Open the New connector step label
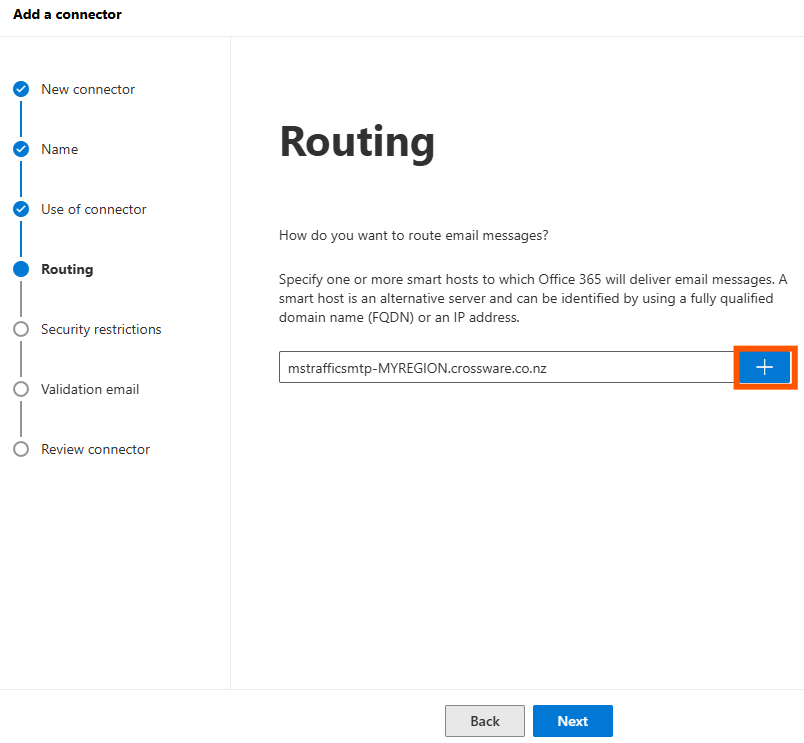Image resolution: width=804 pixels, height=743 pixels. [88, 89]
